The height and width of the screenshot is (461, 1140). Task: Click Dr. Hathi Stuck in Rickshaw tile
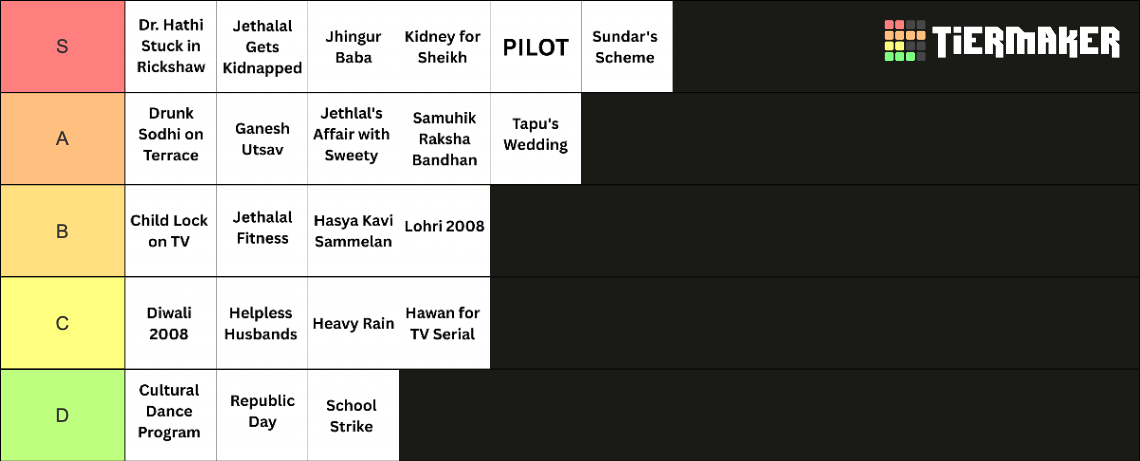click(x=171, y=47)
